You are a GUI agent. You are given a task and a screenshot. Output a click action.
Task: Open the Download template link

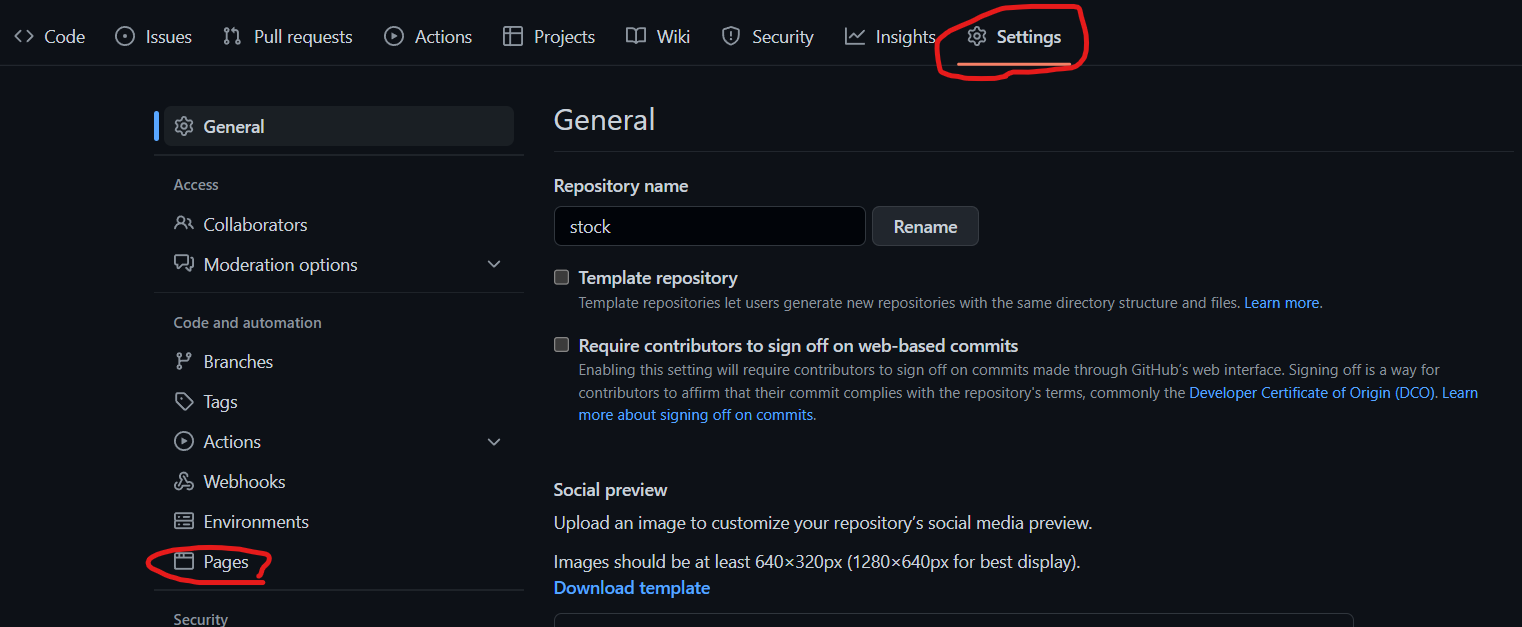tap(632, 588)
